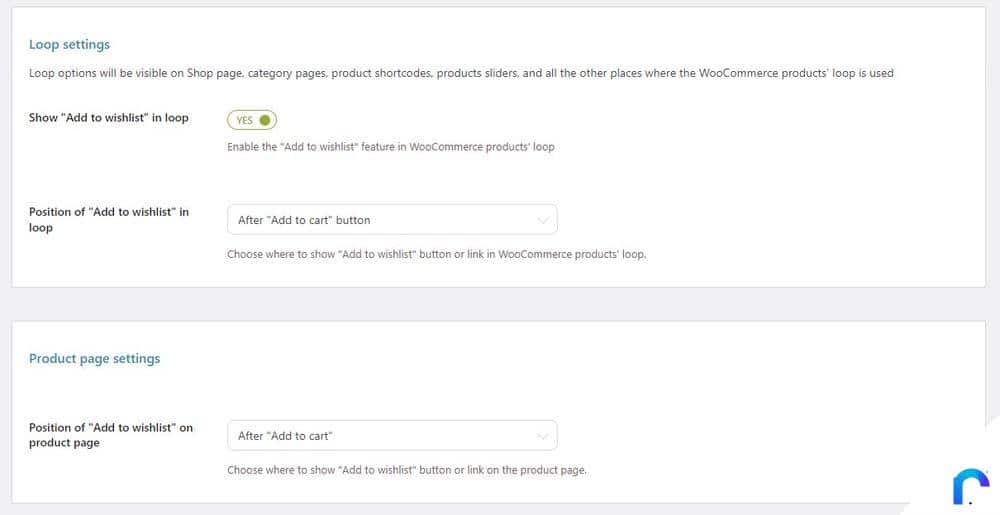Viewport: 1000px width, 515px height.
Task: Click the green knob on the YES switch
Action: 265,120
